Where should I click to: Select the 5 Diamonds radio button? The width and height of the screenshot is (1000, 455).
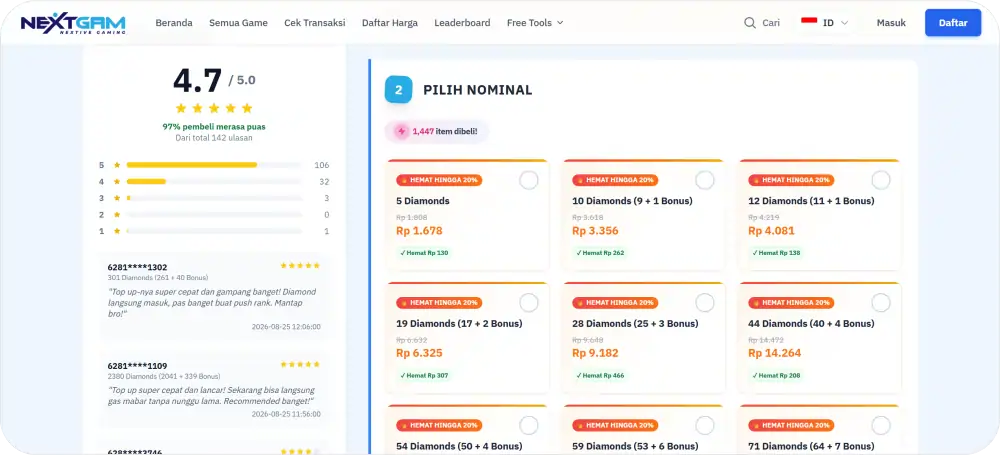point(529,181)
